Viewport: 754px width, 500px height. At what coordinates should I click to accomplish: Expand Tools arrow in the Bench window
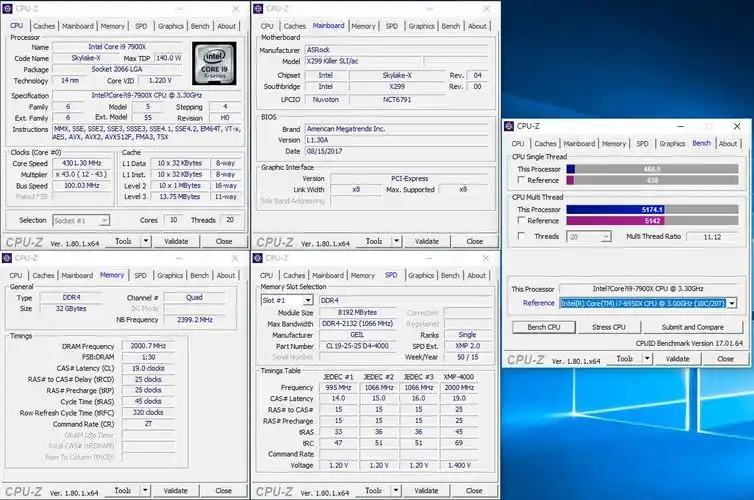647,359
